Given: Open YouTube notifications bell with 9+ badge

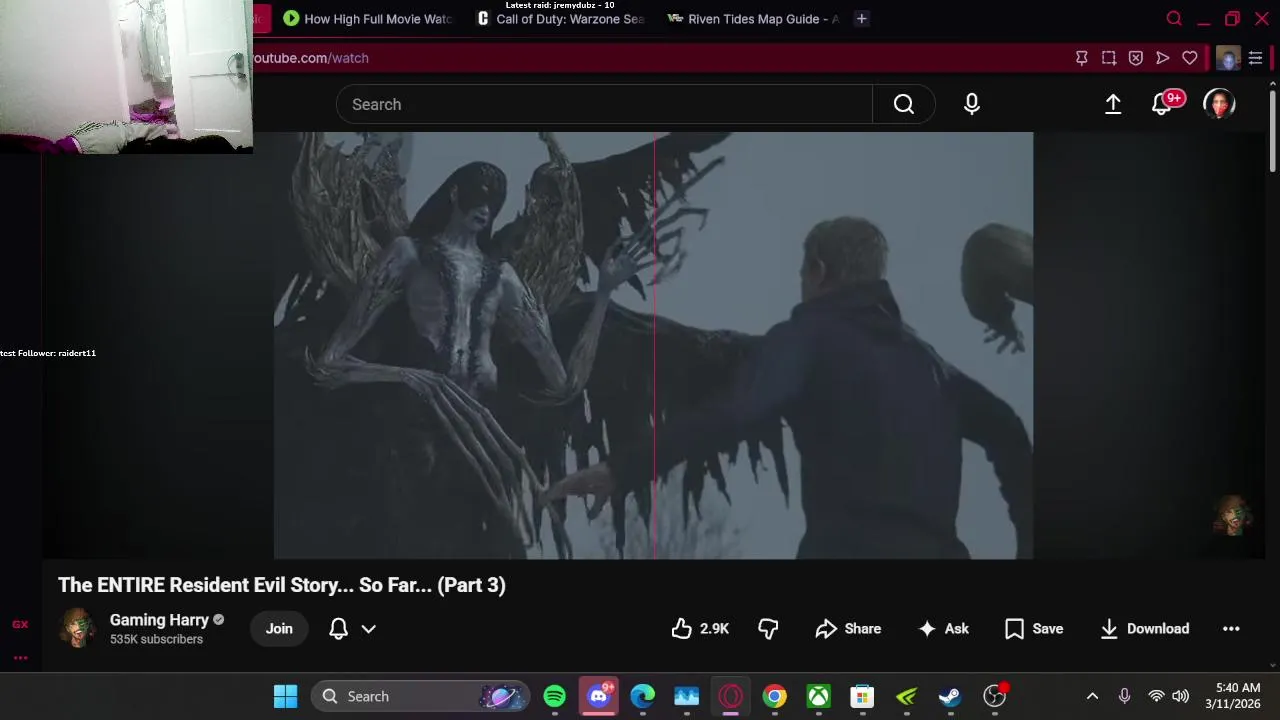Looking at the screenshot, I should click(1164, 103).
